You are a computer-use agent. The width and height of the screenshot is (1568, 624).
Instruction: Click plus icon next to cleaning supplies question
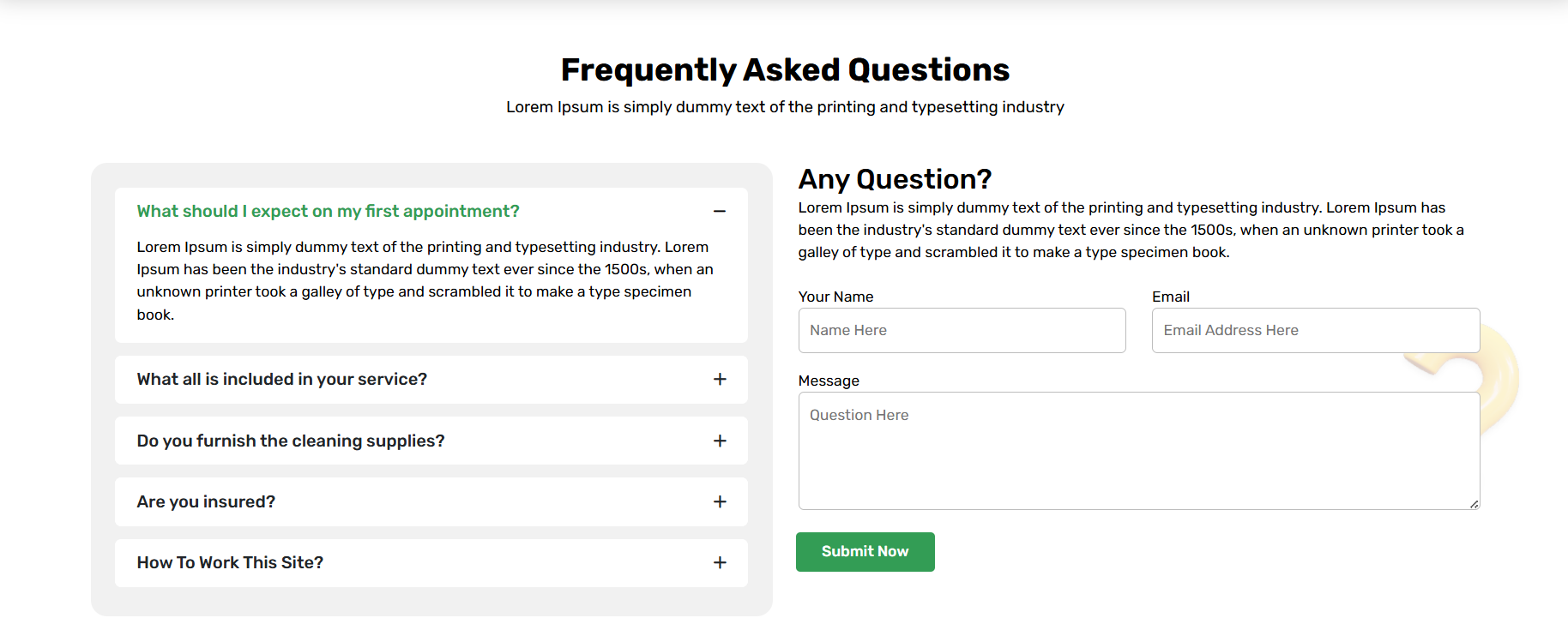[720, 441]
